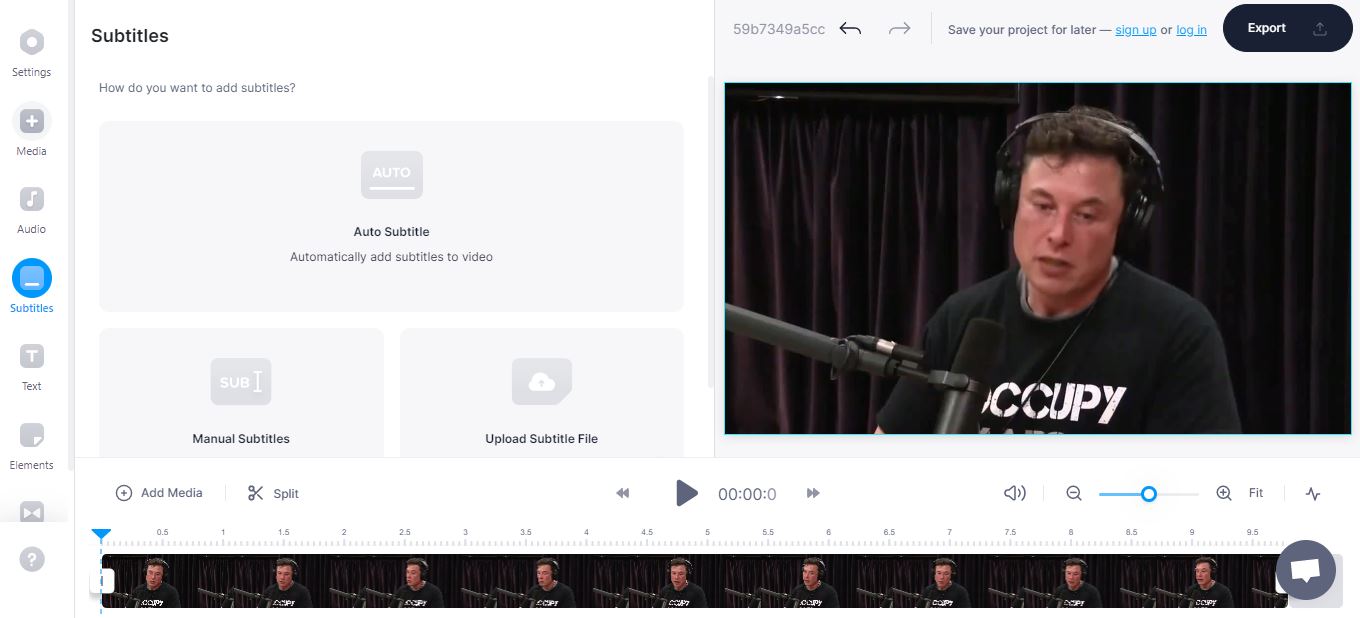Open the Media panel
Image resolution: width=1360 pixels, height=618 pixels.
click(31, 131)
